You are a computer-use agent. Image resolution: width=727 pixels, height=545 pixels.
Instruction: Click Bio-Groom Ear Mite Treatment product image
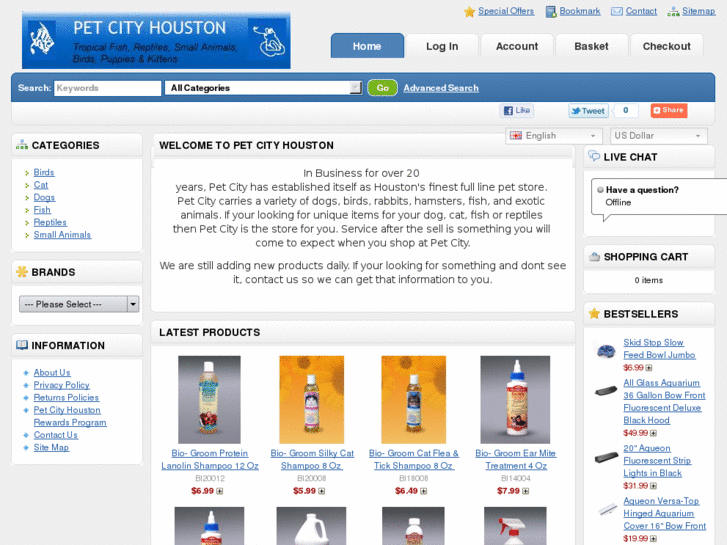tap(515, 400)
